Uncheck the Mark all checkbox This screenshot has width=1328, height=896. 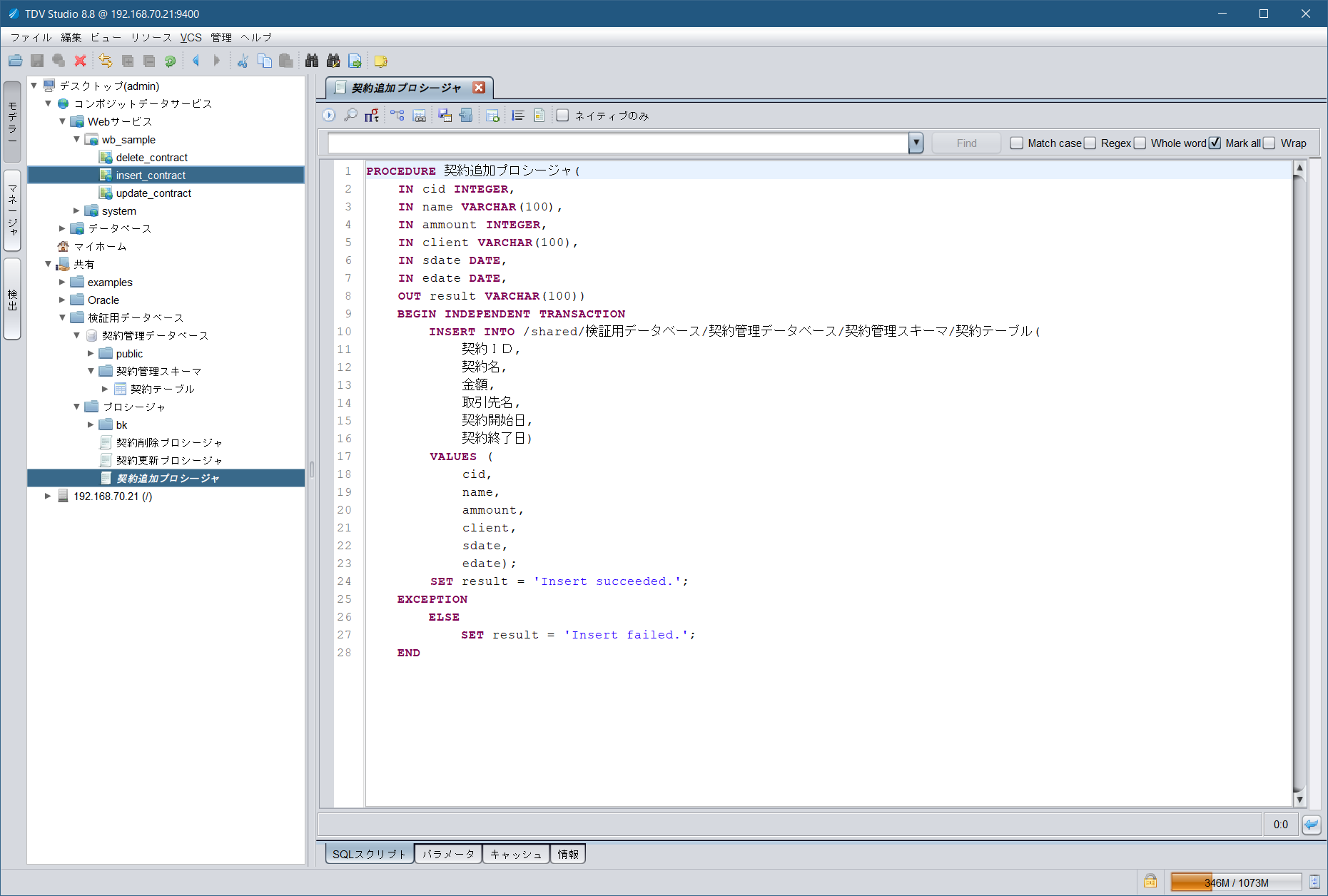tap(1215, 143)
